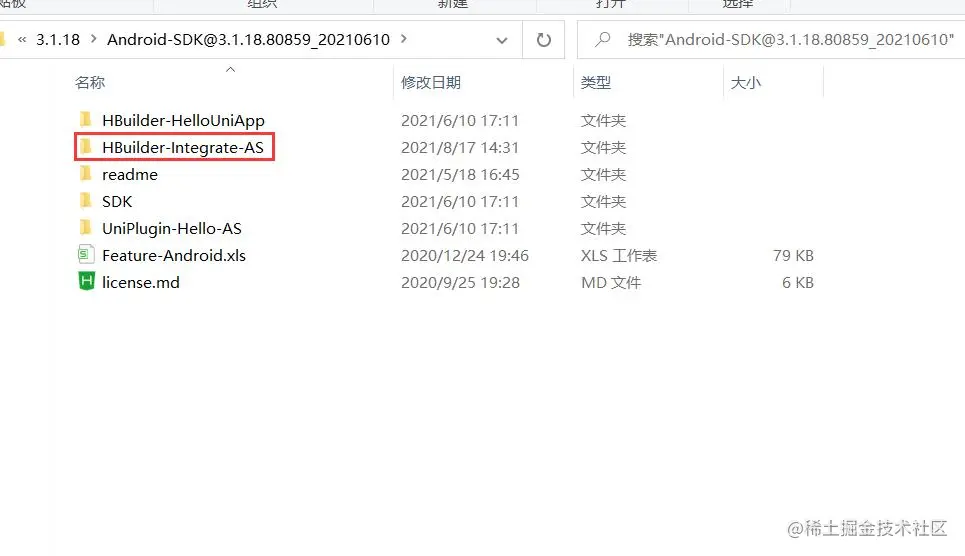Sort files by 名称 column header
Screen dimensions: 965x556
pyautogui.click(x=90, y=83)
